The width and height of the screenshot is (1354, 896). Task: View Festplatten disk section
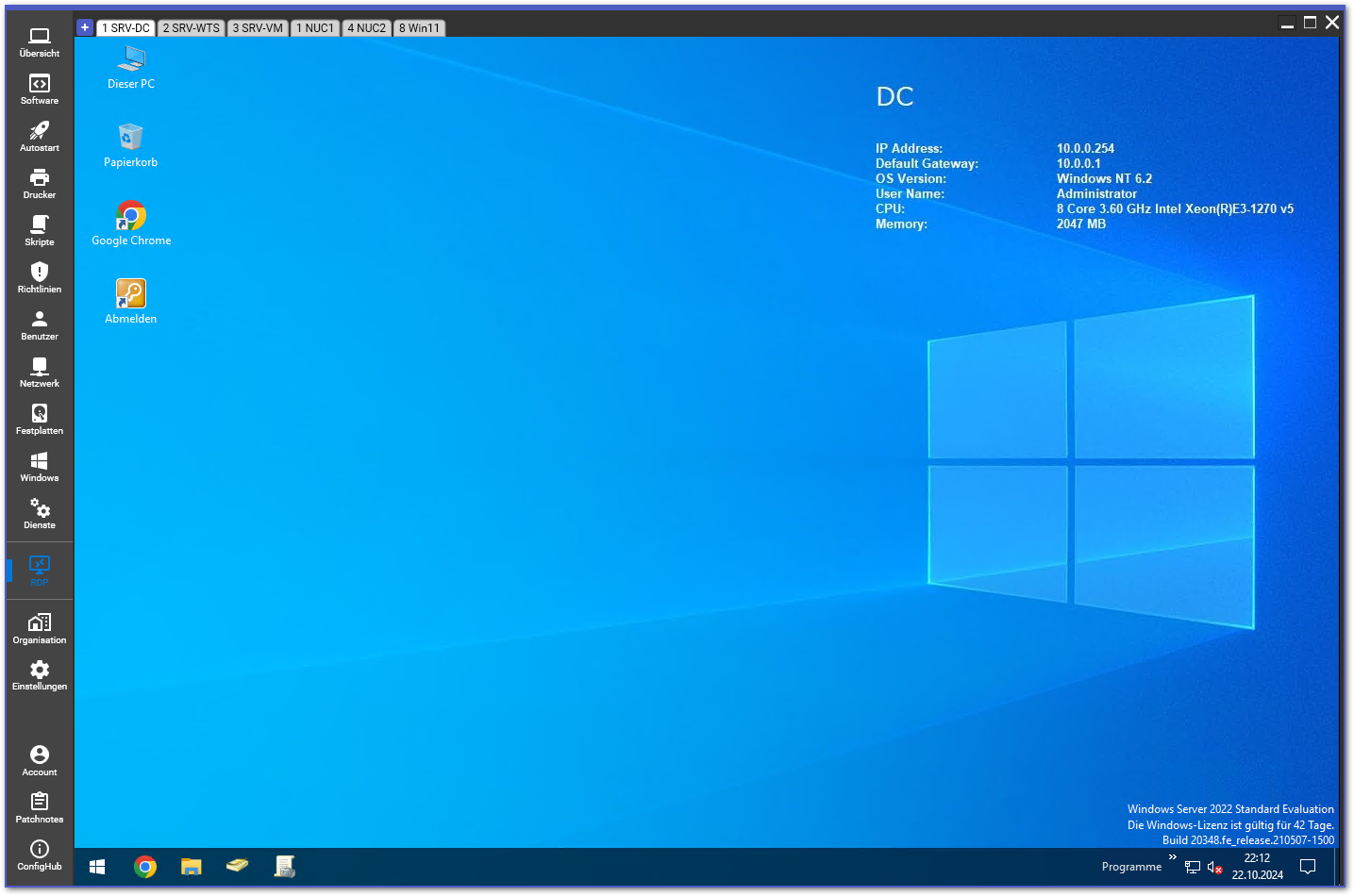pyautogui.click(x=40, y=420)
